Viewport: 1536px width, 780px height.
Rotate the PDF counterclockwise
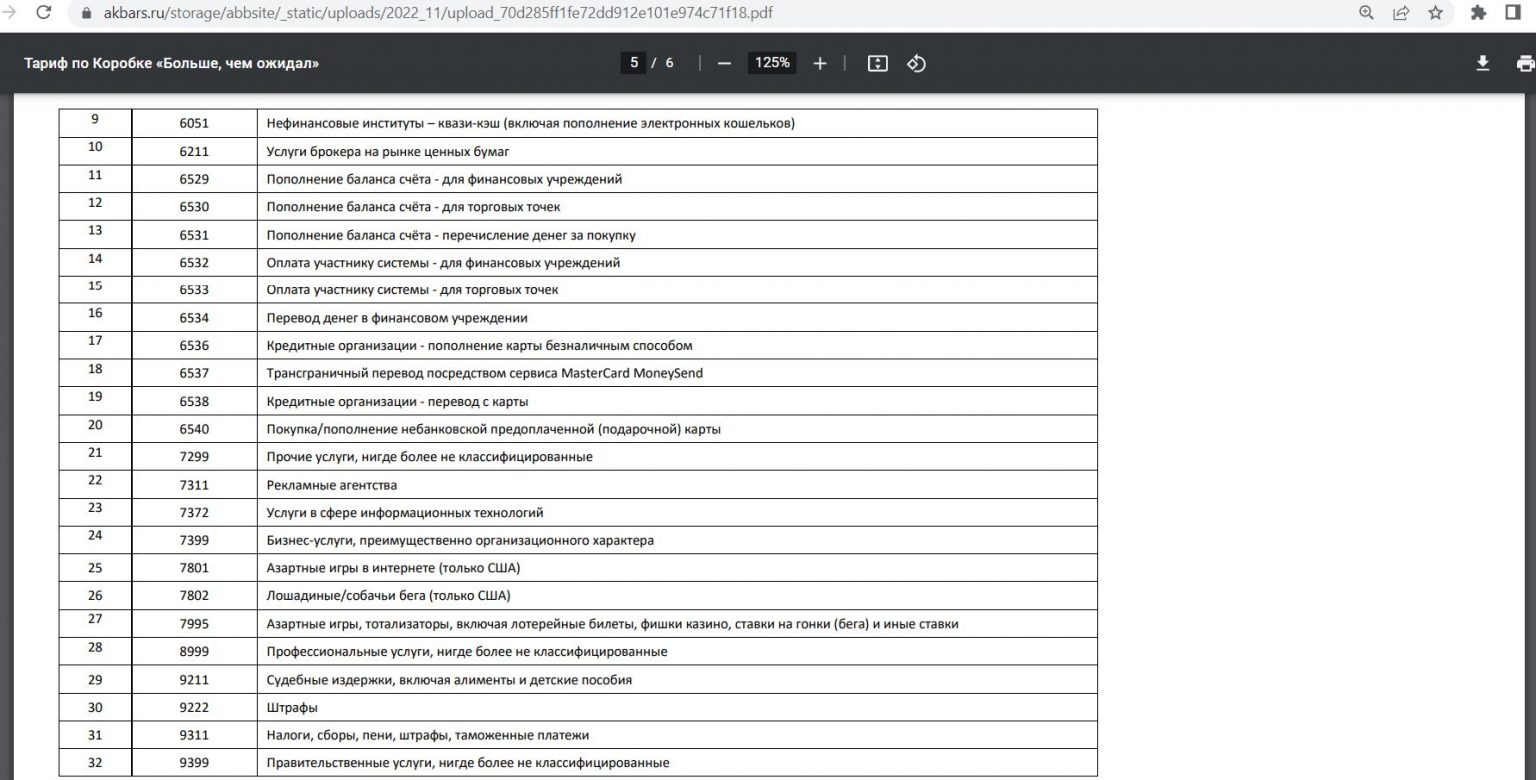coord(916,63)
